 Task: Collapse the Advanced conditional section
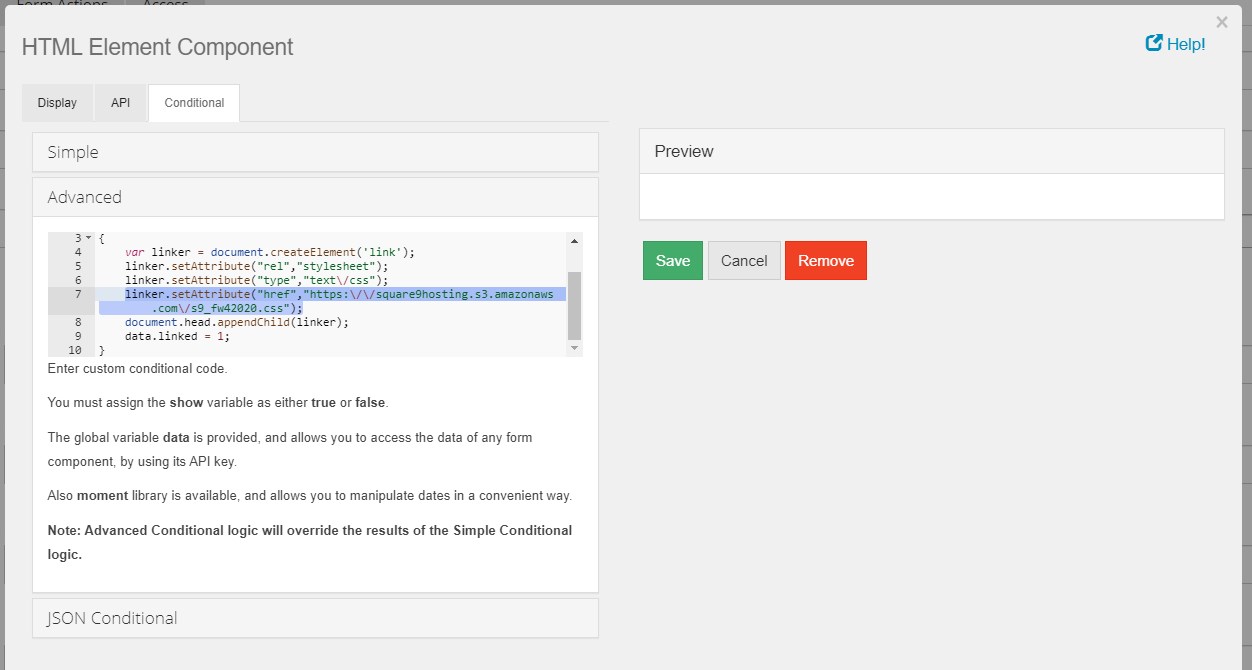(315, 197)
